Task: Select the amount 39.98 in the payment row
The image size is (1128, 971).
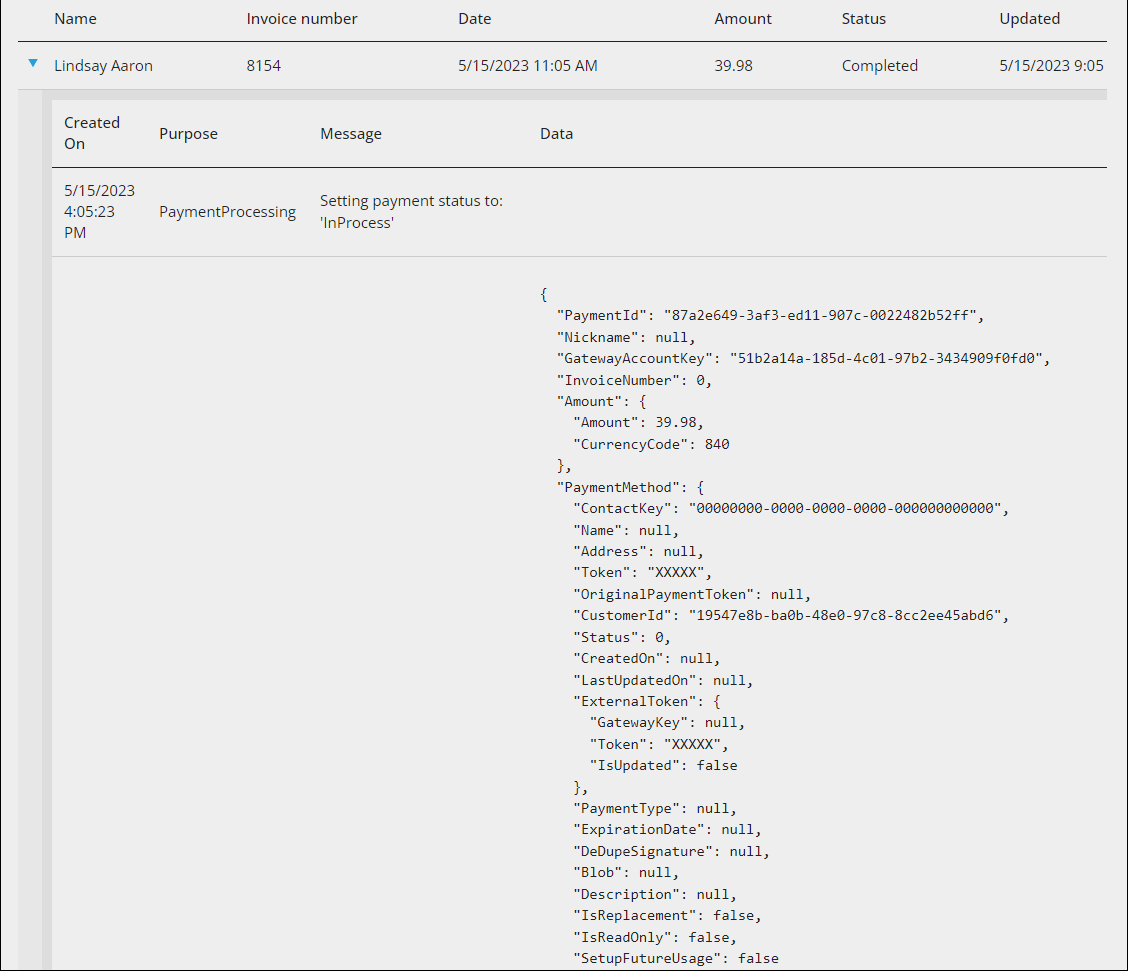Action: tap(733, 65)
